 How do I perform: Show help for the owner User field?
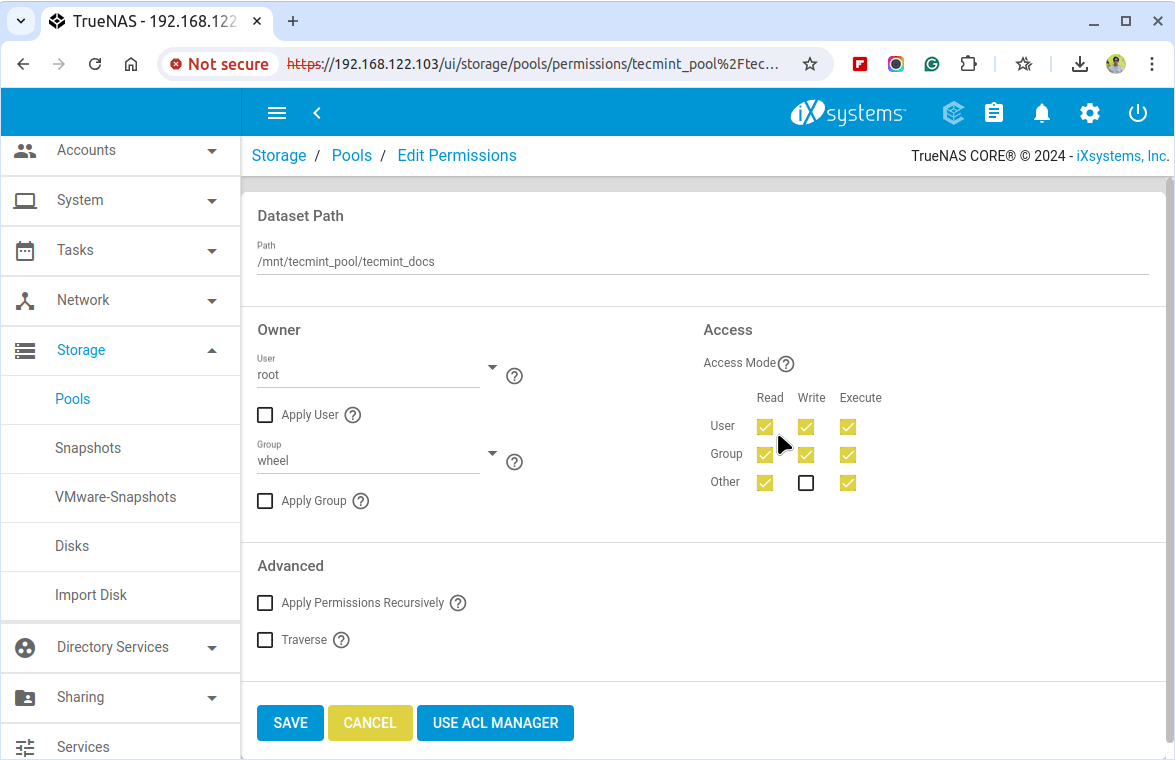pos(514,376)
